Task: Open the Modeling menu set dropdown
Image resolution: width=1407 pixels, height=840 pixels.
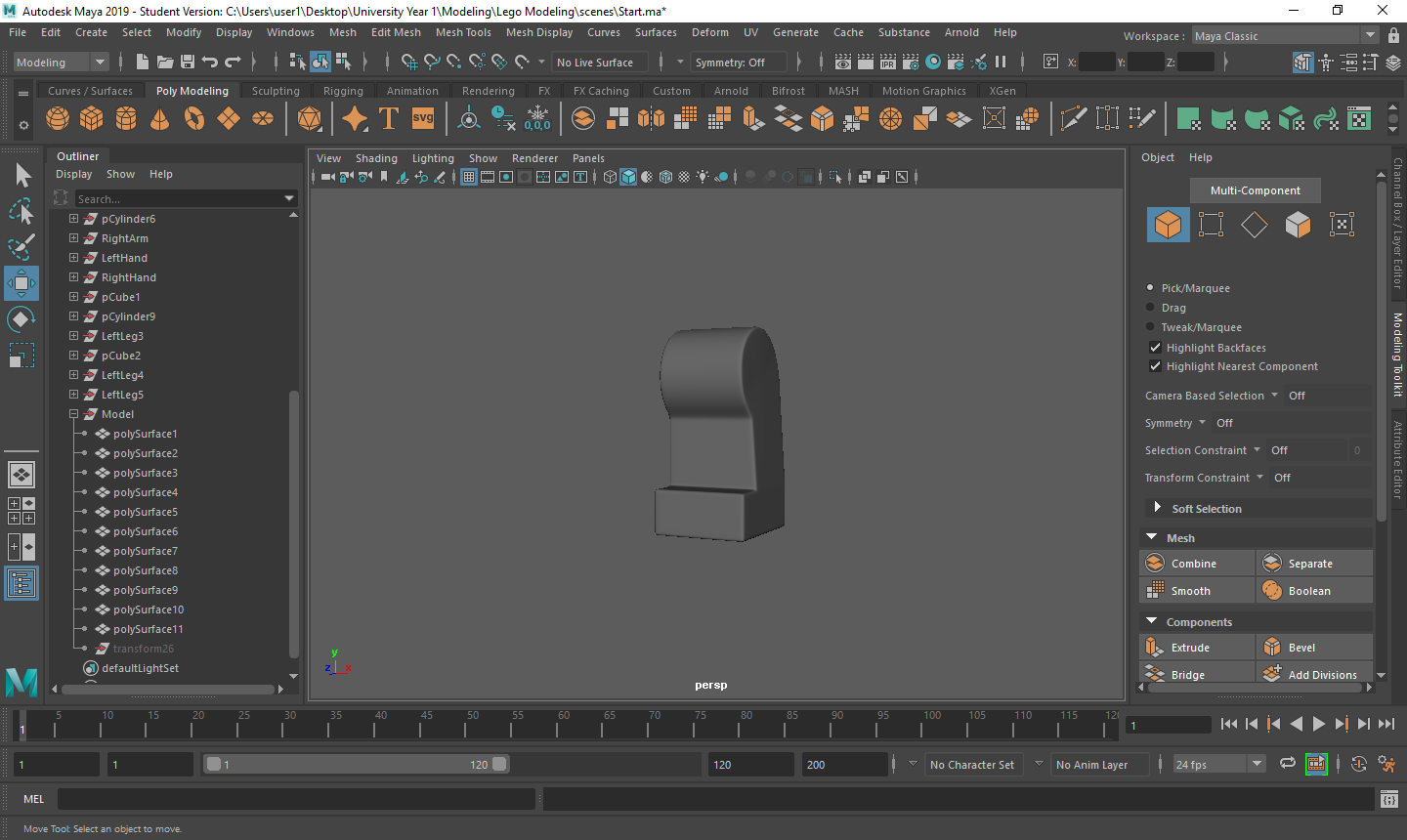Action: point(61,63)
